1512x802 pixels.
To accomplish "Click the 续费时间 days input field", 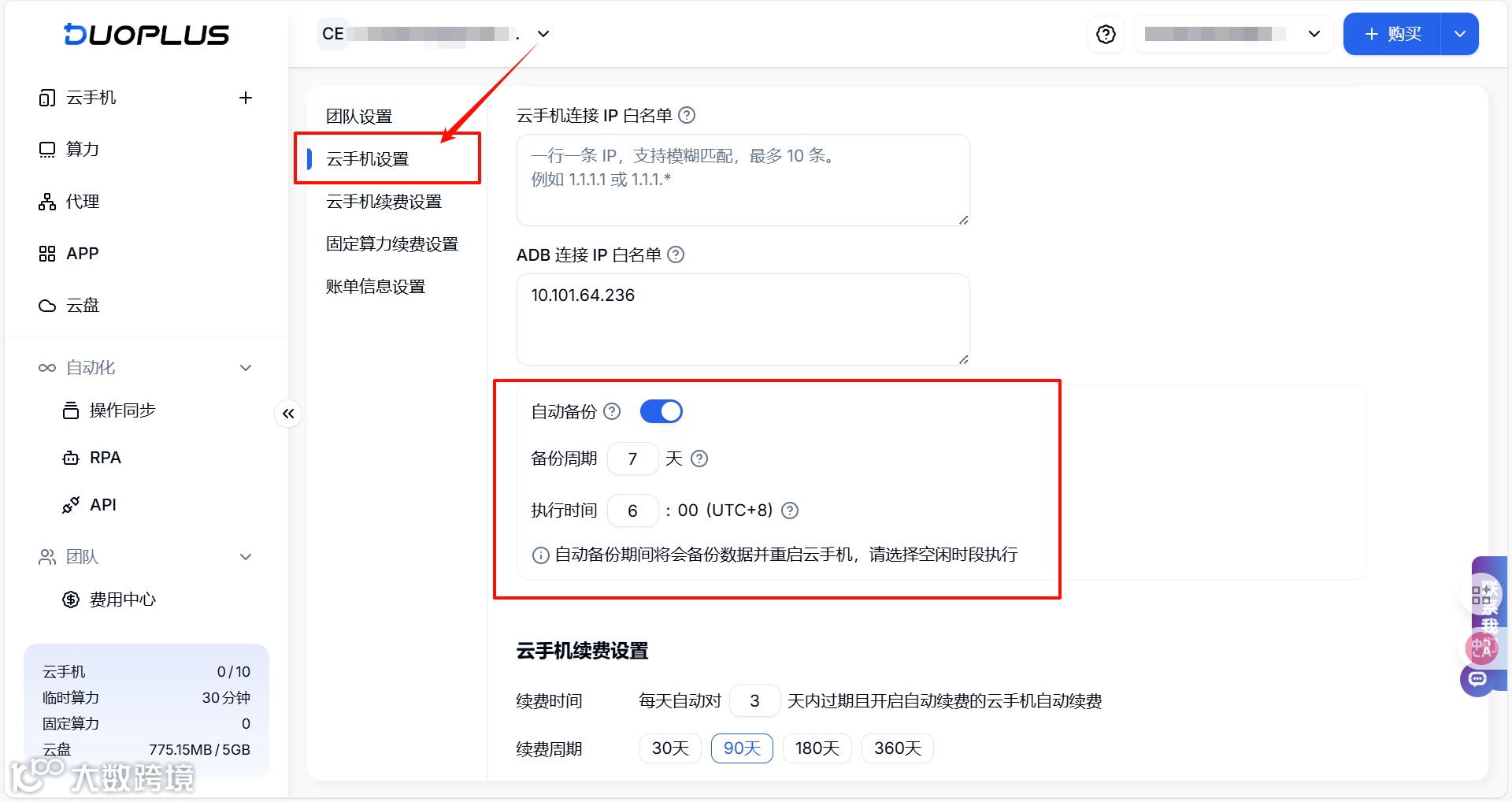I will [x=754, y=701].
